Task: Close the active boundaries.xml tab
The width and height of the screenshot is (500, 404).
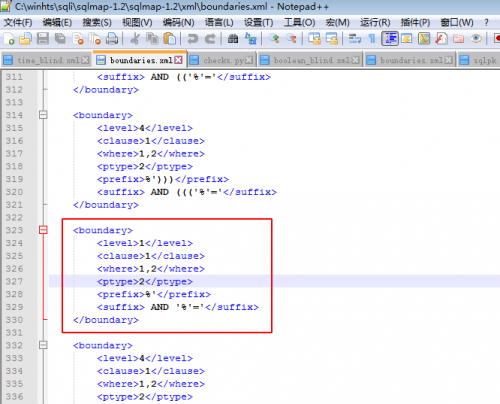Action: (x=179, y=60)
